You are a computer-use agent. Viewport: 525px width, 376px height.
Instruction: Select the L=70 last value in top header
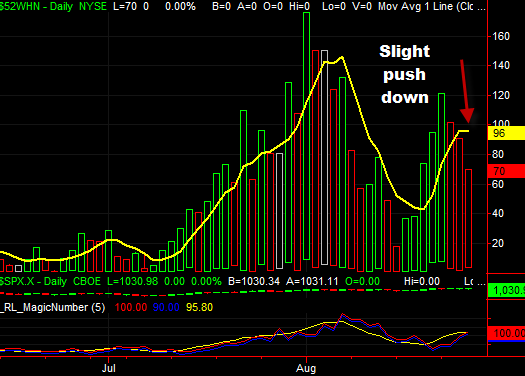point(125,6)
